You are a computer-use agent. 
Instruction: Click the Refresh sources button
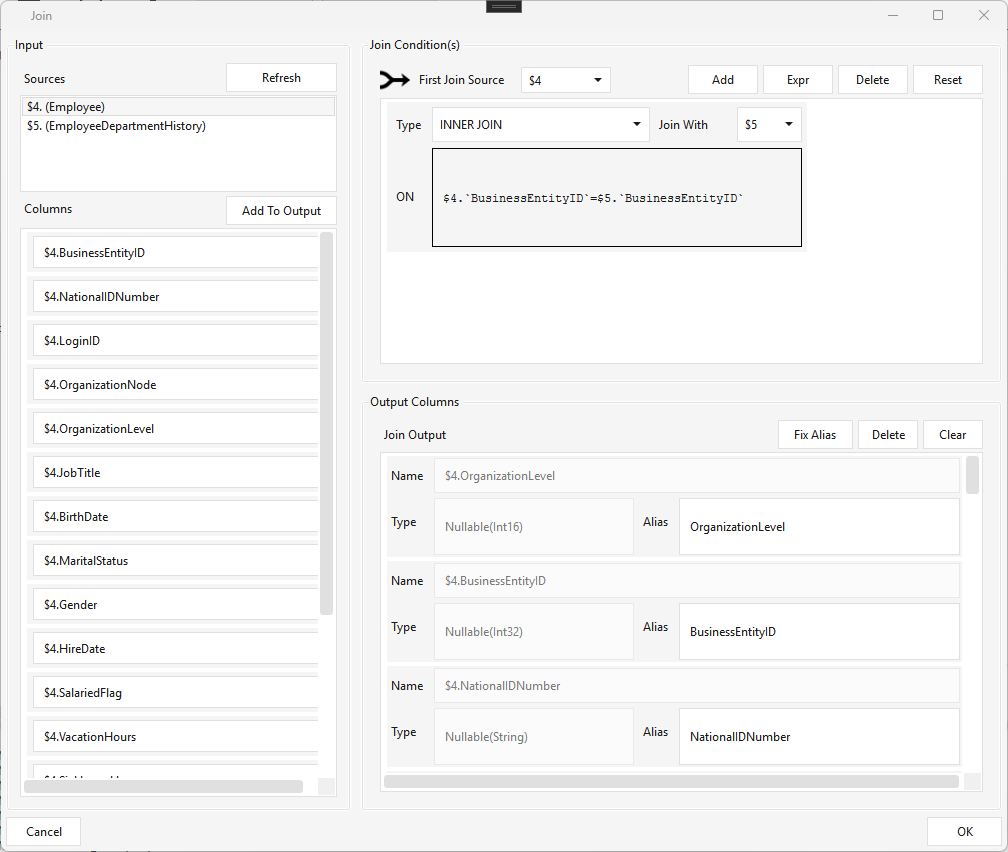(281, 78)
